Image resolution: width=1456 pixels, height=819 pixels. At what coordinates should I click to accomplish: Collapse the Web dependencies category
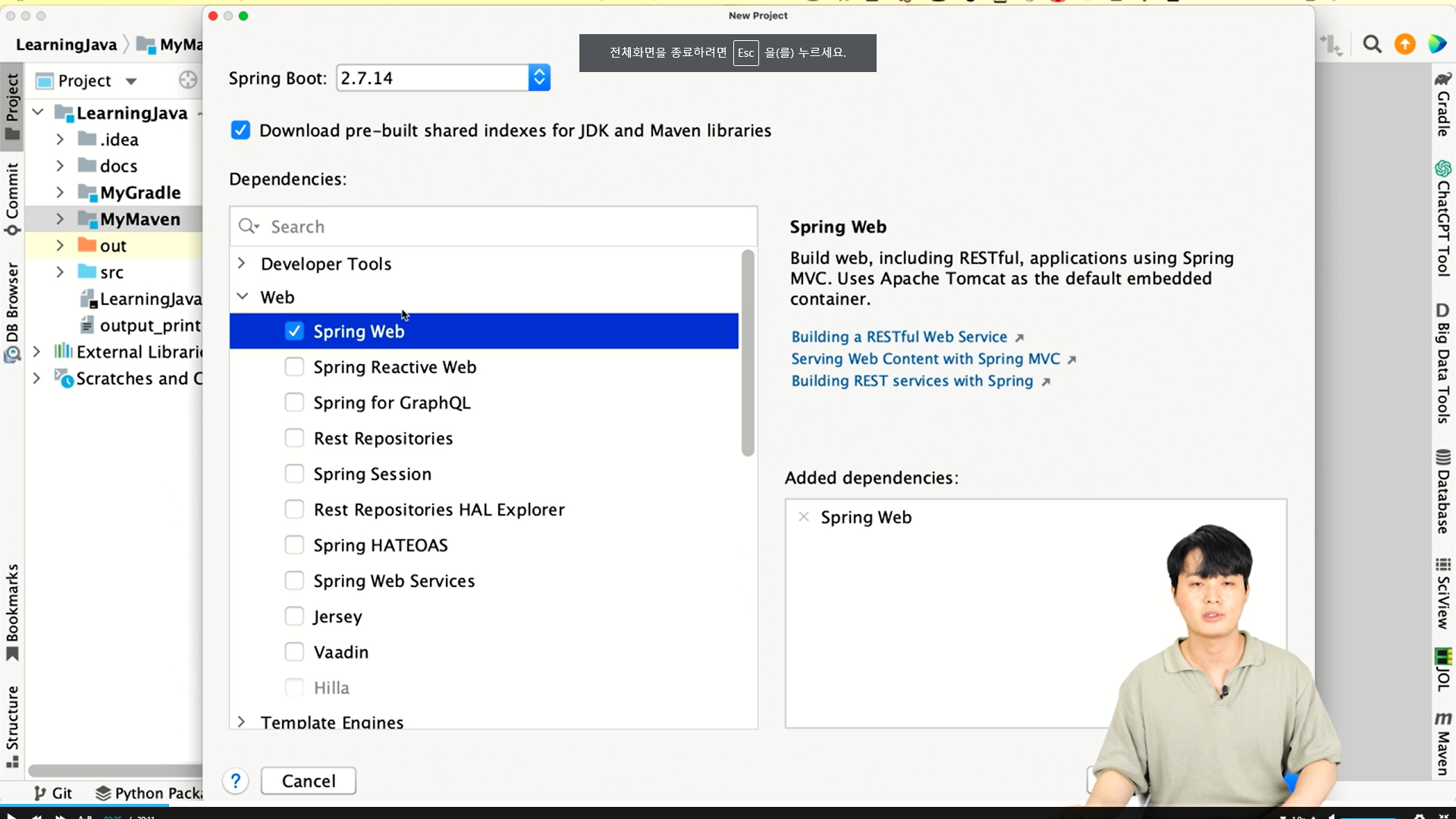pyautogui.click(x=242, y=297)
